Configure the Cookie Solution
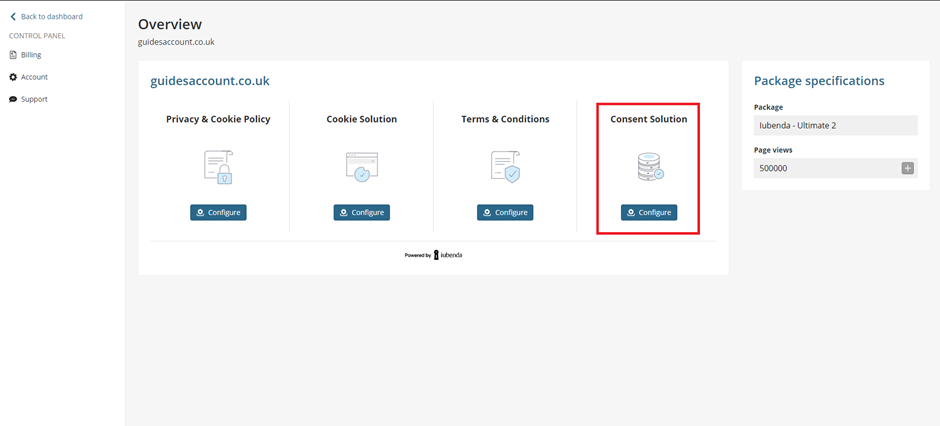Screen dimensions: 940x426 point(361,213)
